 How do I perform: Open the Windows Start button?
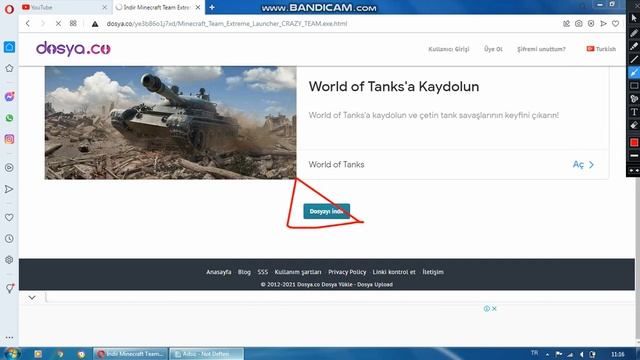(11, 353)
